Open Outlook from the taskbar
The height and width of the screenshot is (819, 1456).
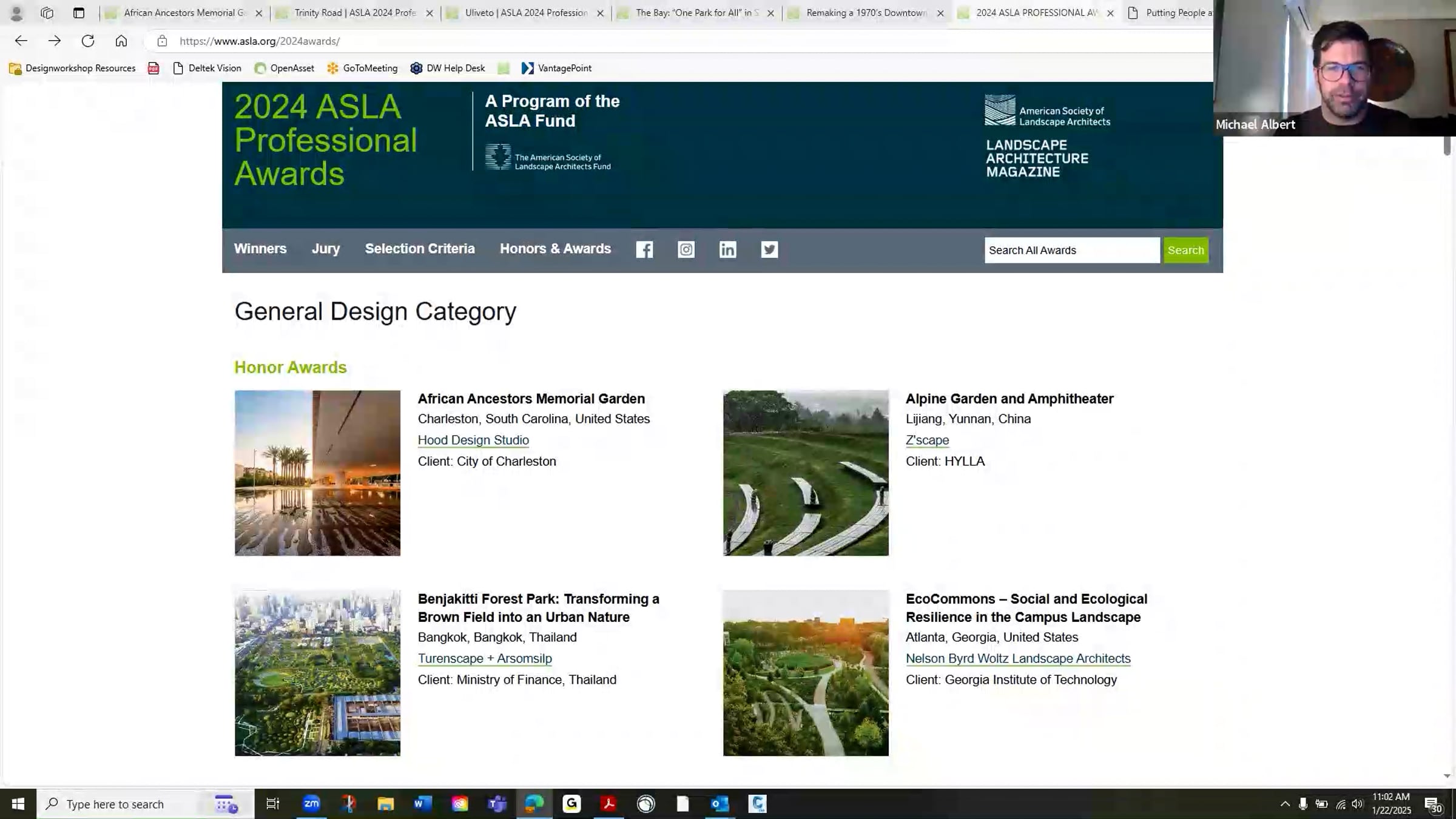click(720, 803)
